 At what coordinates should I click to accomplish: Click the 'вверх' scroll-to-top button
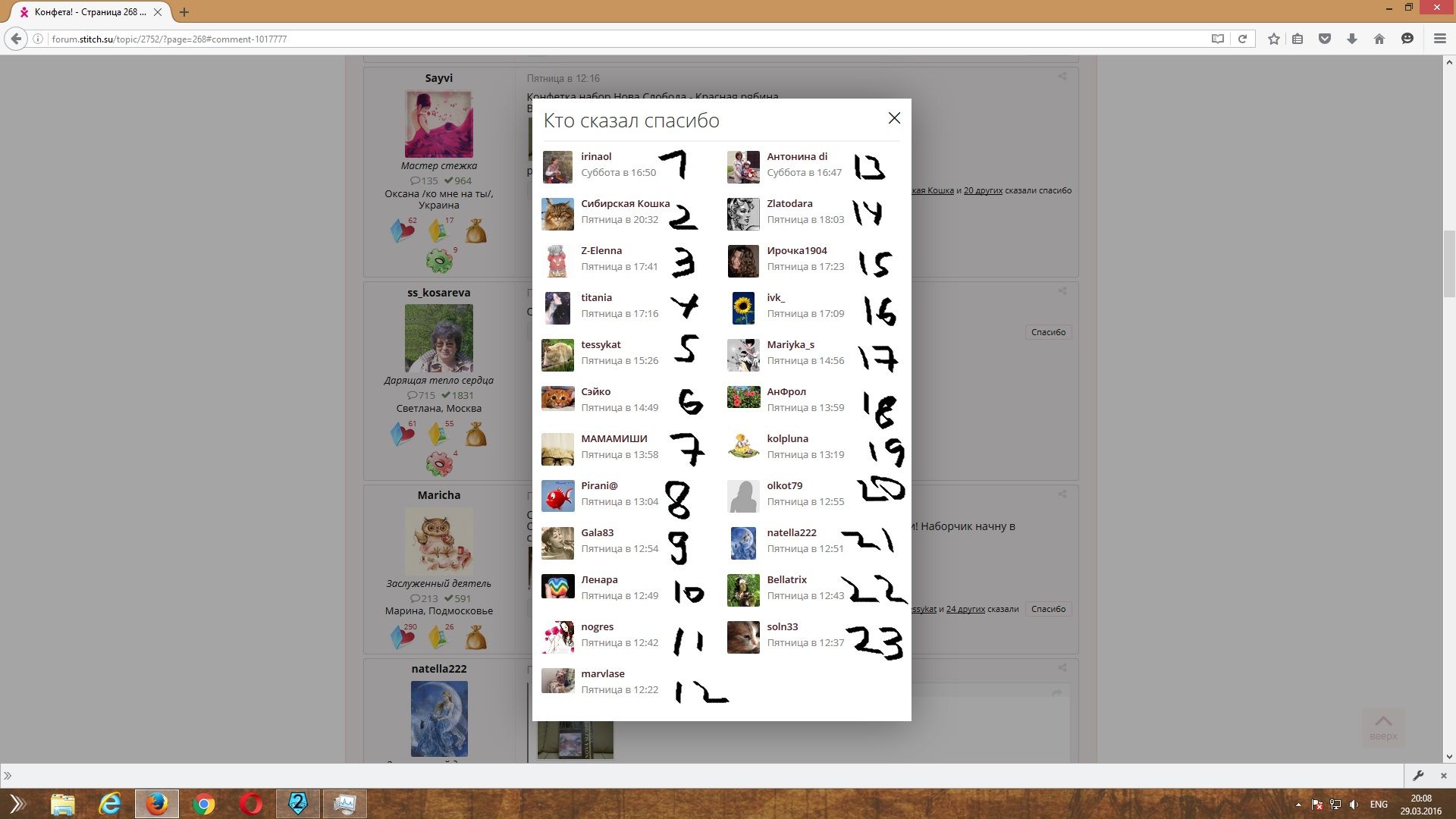(x=1383, y=726)
